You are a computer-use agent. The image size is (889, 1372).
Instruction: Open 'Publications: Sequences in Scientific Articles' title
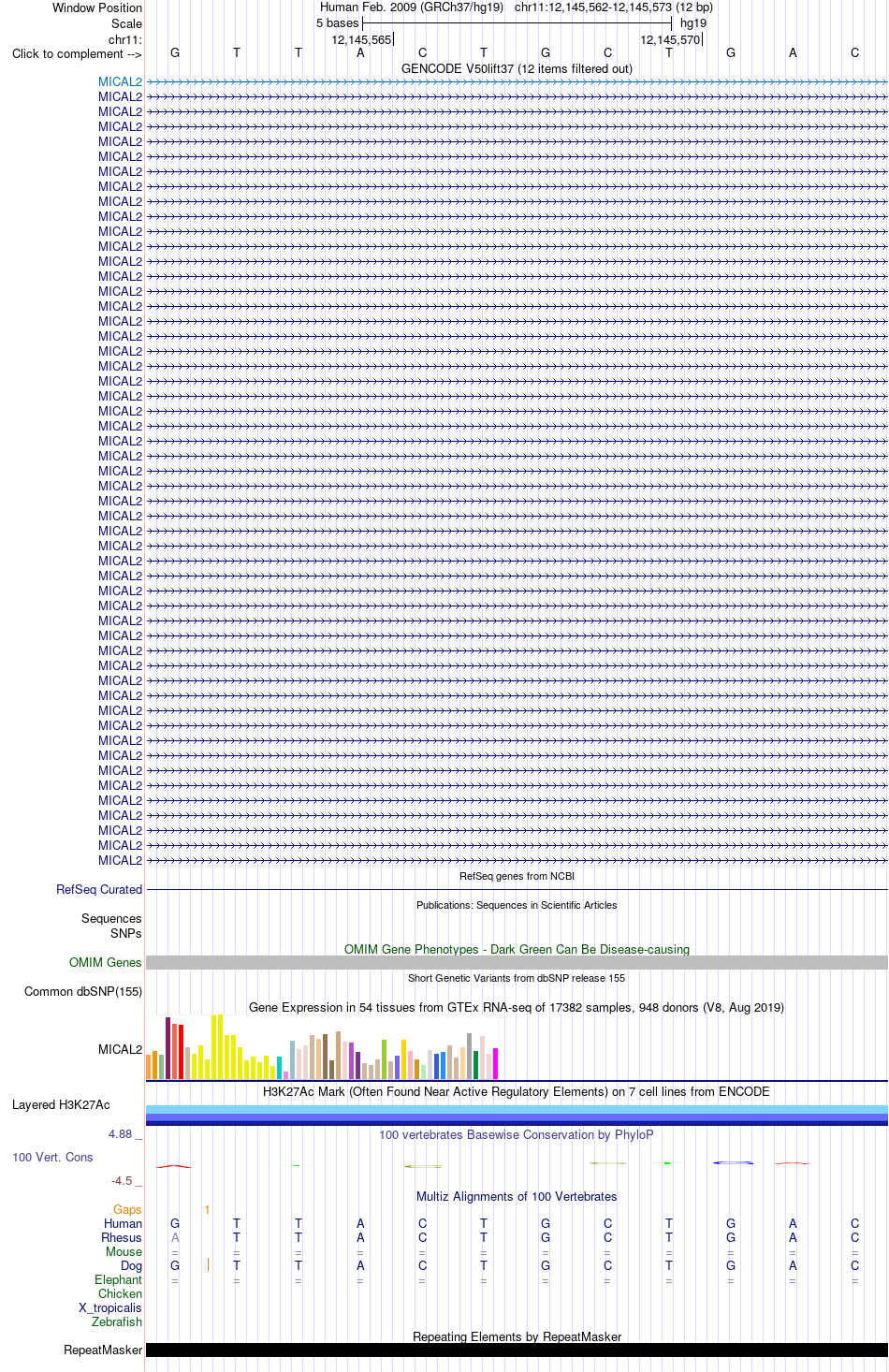517,905
